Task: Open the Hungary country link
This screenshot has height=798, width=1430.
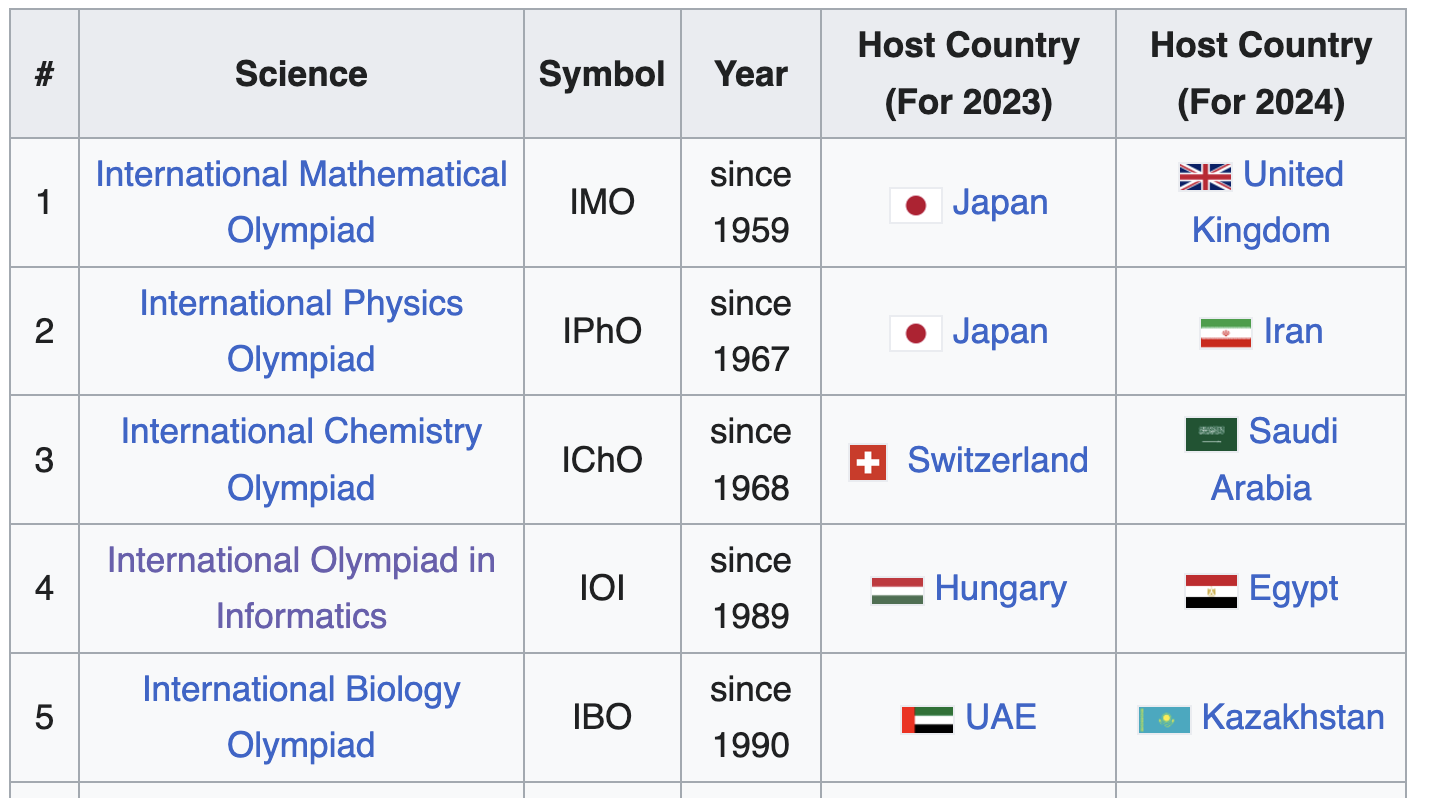Action: (1000, 589)
